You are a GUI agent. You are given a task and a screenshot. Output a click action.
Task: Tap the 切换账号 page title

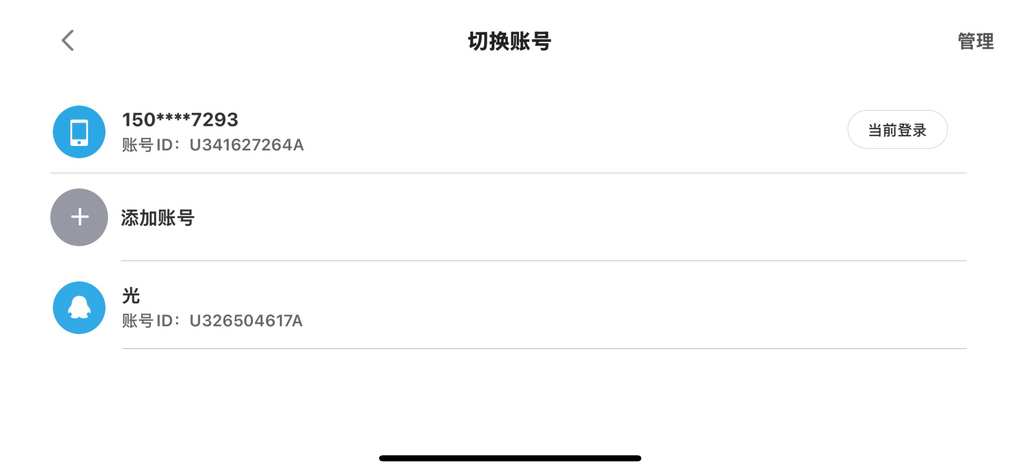coord(509,41)
